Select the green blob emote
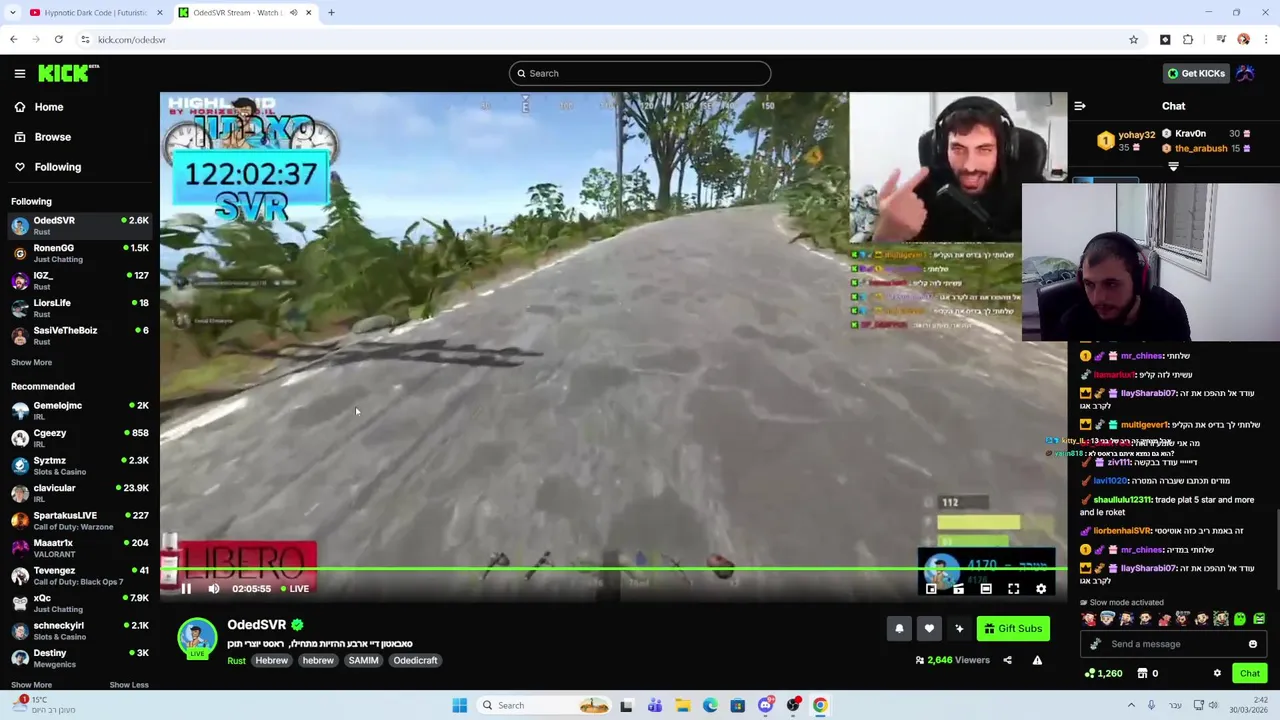 tap(1240, 619)
